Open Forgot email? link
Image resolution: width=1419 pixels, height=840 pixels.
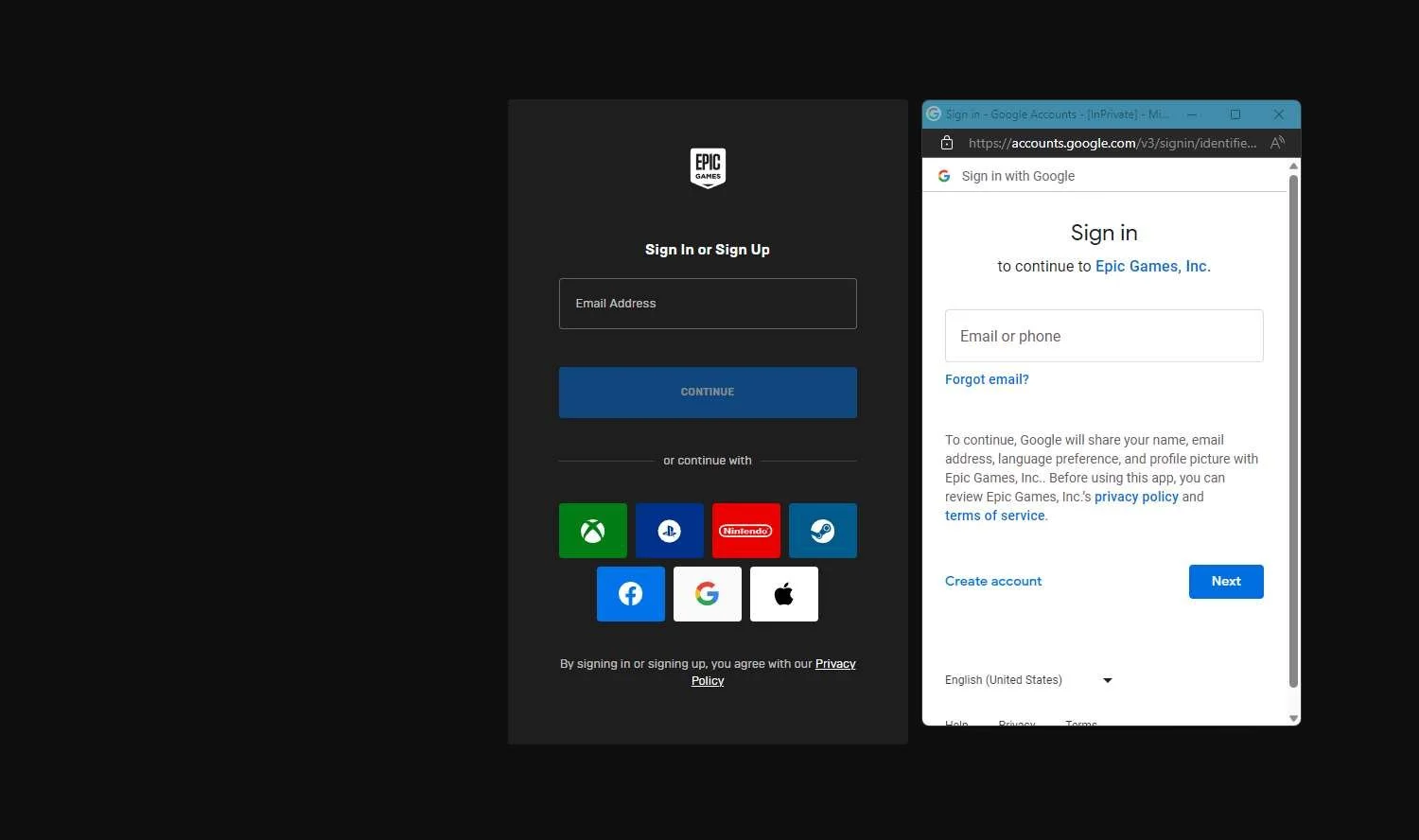pos(987,379)
